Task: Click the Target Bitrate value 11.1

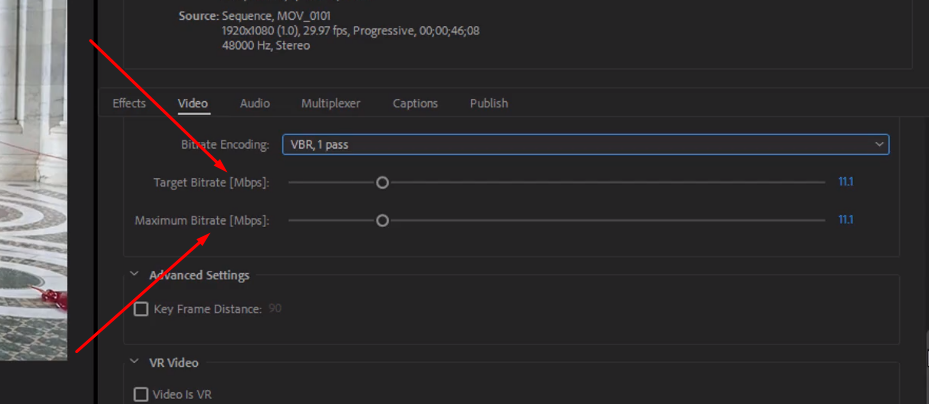Action: 845,182
